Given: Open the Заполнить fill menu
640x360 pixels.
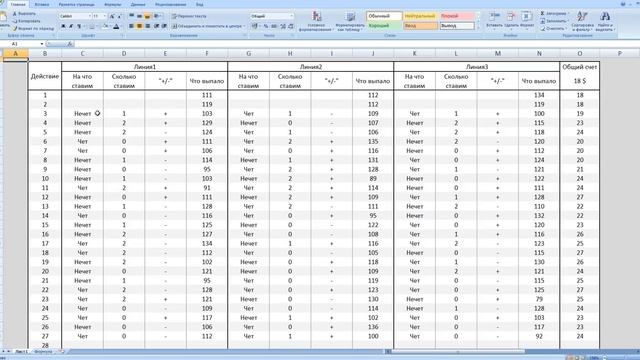Looking at the screenshot, I should pyautogui.click(x=554, y=21).
